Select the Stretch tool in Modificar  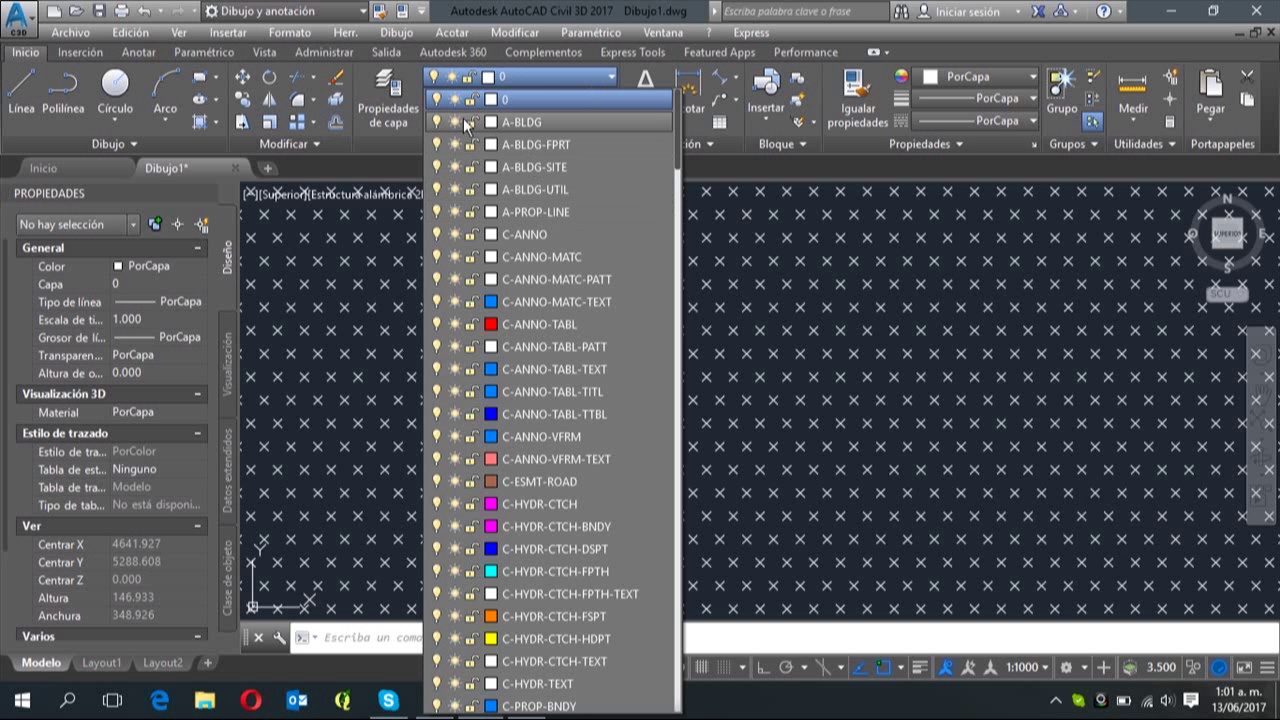click(243, 122)
